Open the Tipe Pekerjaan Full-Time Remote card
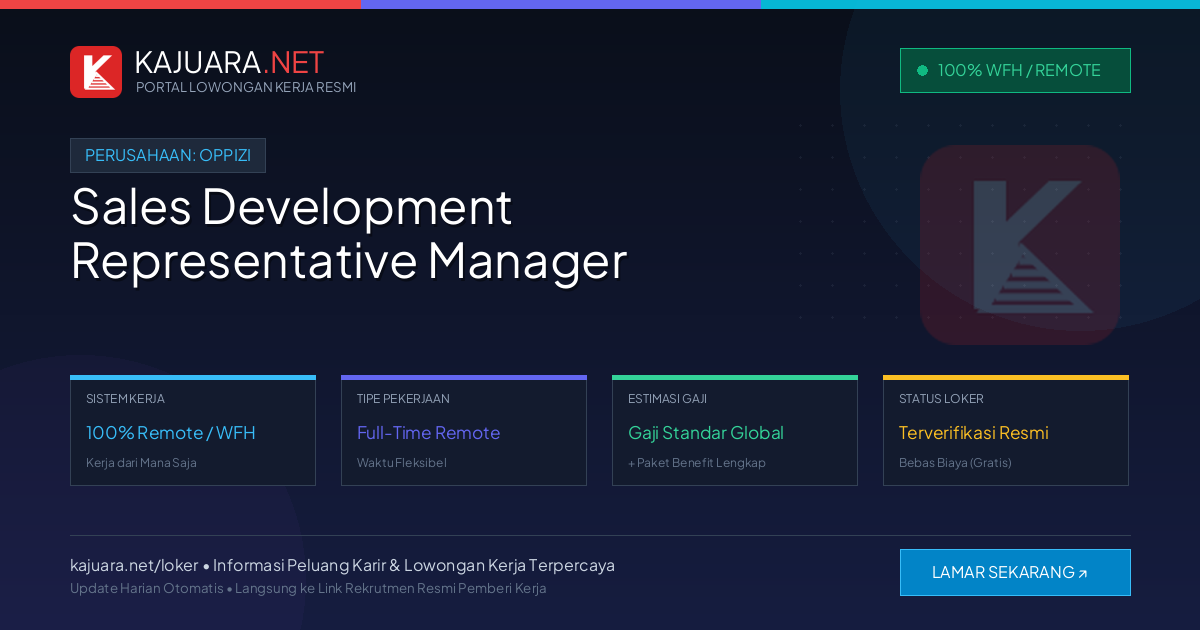1200x630 pixels. [x=464, y=431]
